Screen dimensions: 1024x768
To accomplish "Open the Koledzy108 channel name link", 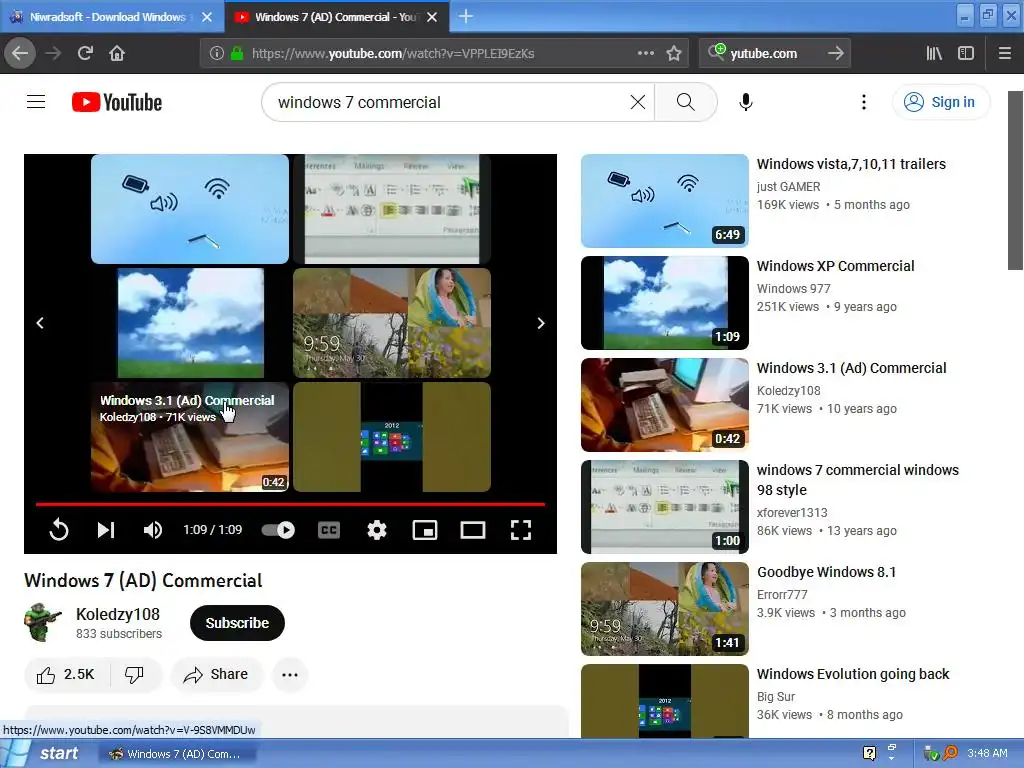I will point(118,614).
